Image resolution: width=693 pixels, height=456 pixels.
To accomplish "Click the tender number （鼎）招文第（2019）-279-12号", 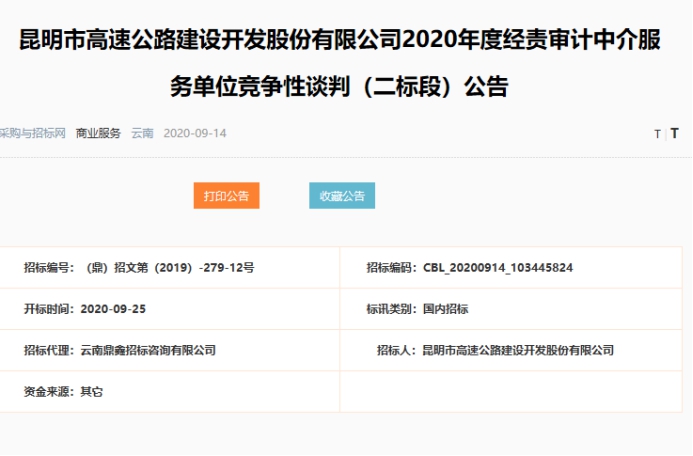I will tap(170, 267).
